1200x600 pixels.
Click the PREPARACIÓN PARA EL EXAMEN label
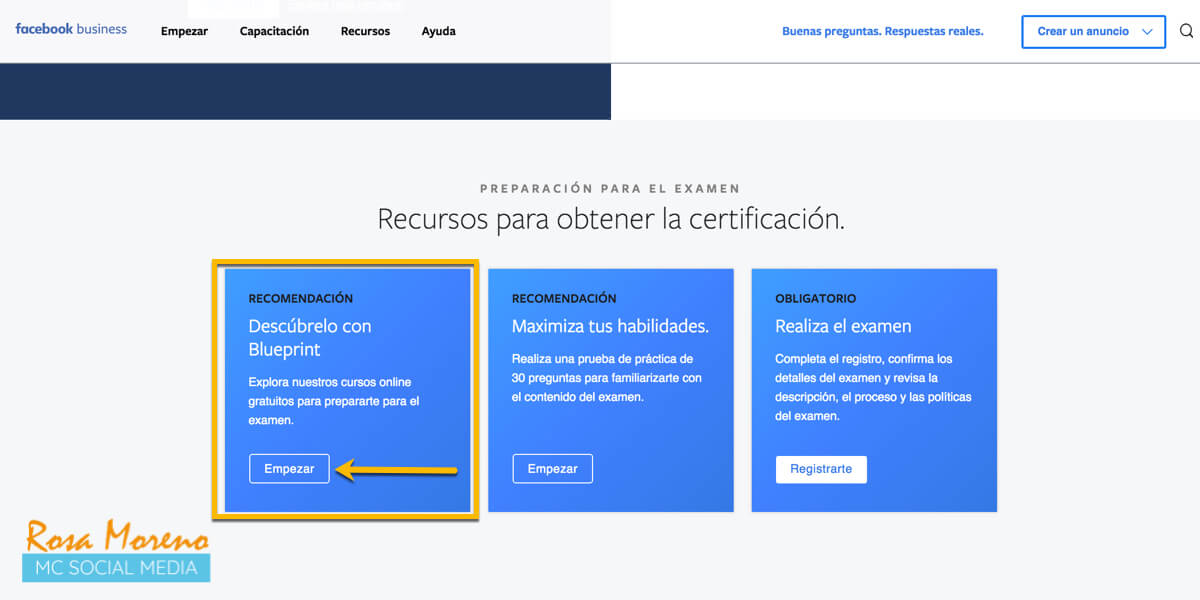click(611, 188)
